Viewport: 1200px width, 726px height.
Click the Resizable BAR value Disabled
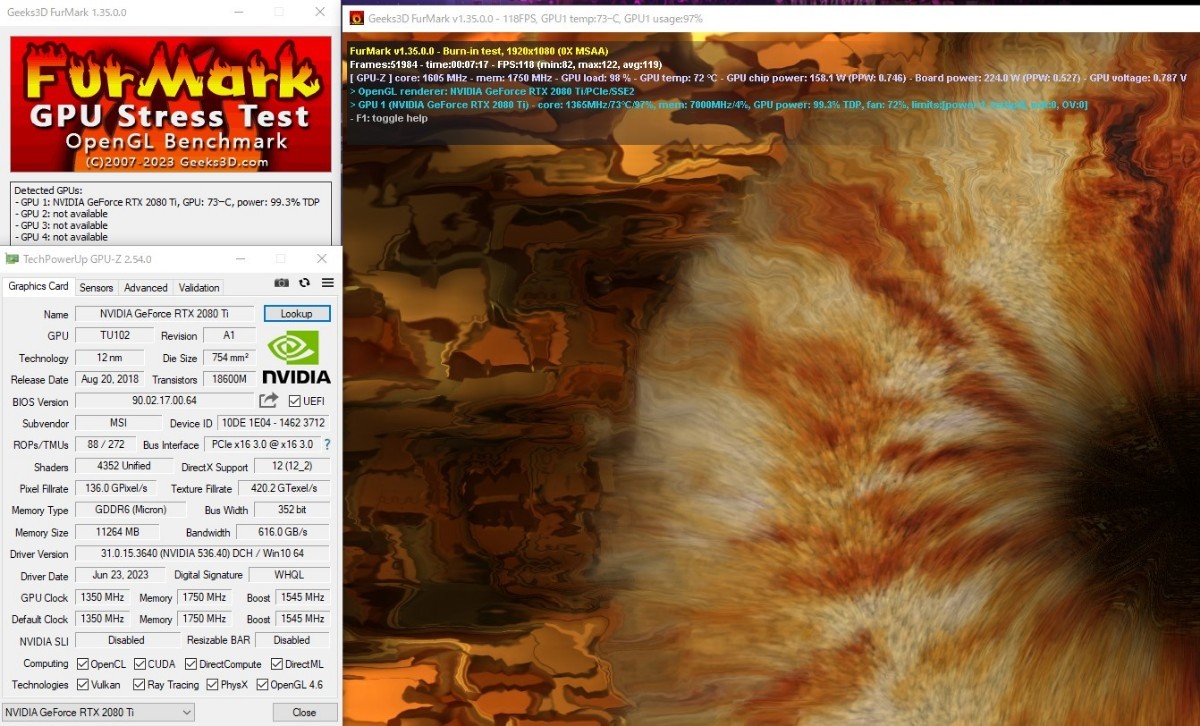pos(292,640)
